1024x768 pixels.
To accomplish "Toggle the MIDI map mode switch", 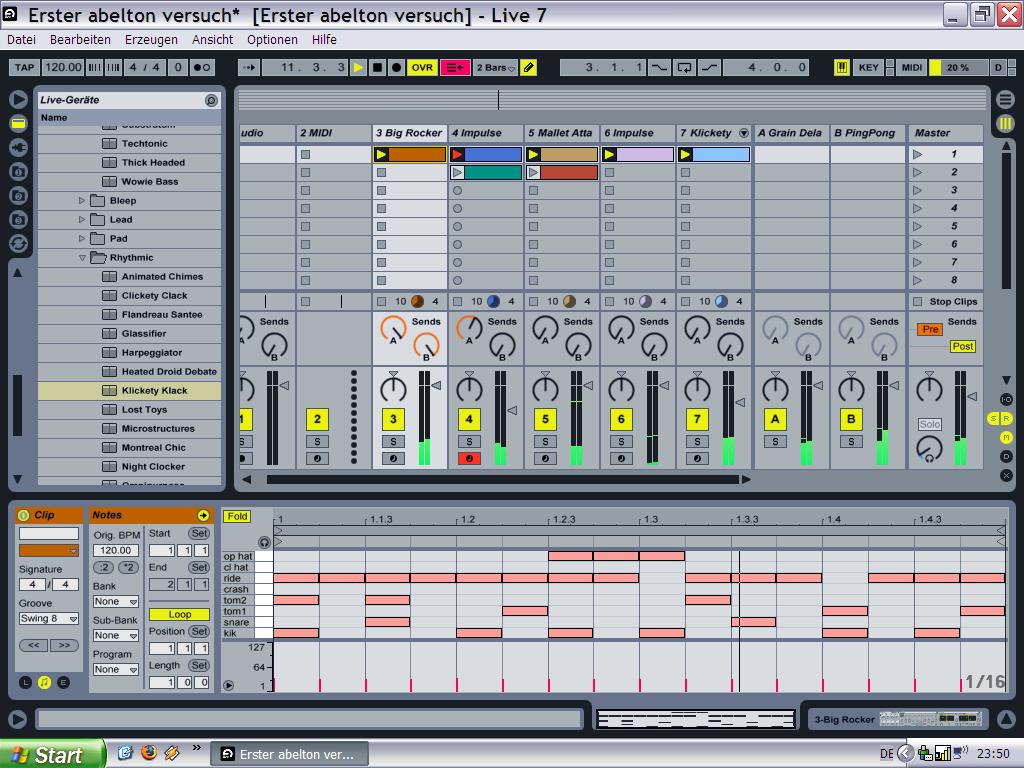I will [912, 67].
